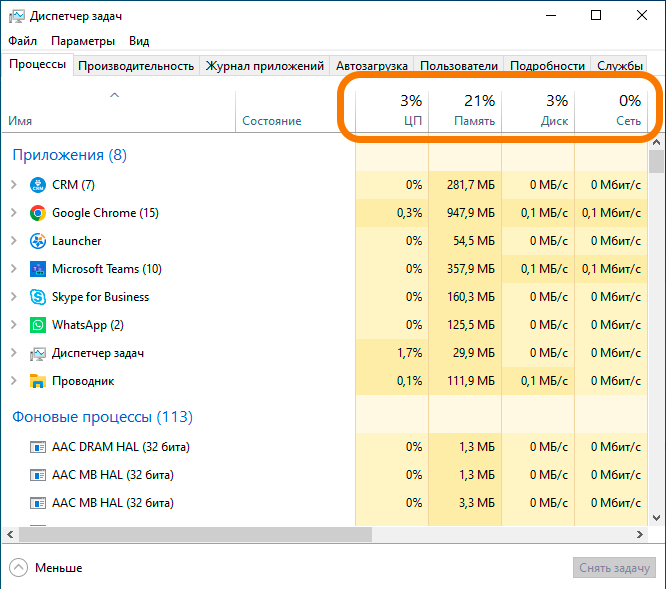Switch to the Производительность tab
The height and width of the screenshot is (589, 666).
136,66
